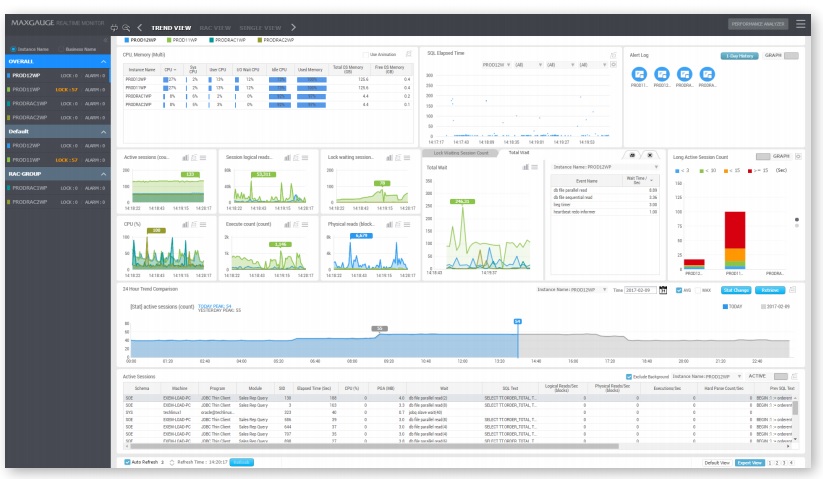
Task: Click the next arrow beside SINGLE VIEW
Action: 294,27
